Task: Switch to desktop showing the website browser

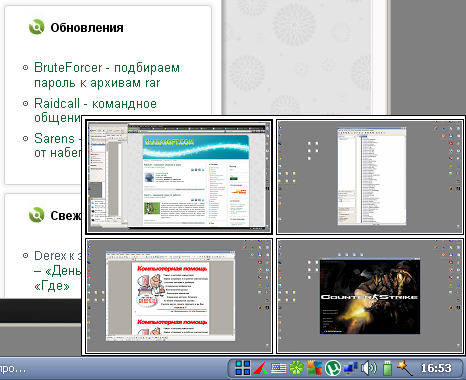Action: coord(179,177)
